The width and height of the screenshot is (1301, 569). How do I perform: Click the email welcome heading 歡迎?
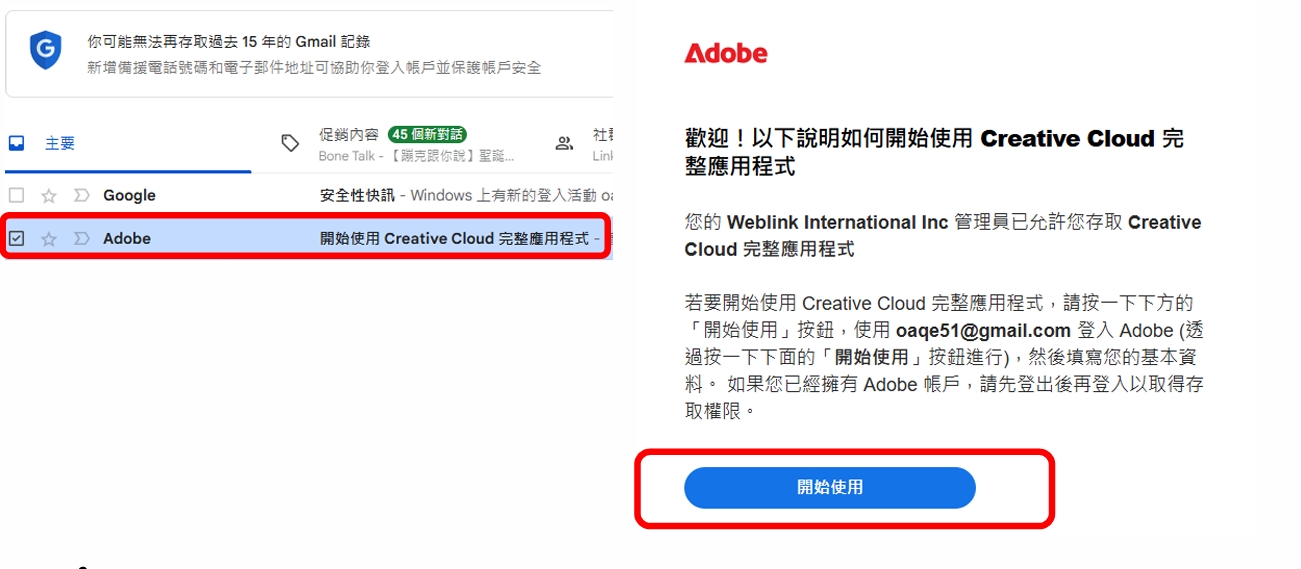tap(934, 152)
